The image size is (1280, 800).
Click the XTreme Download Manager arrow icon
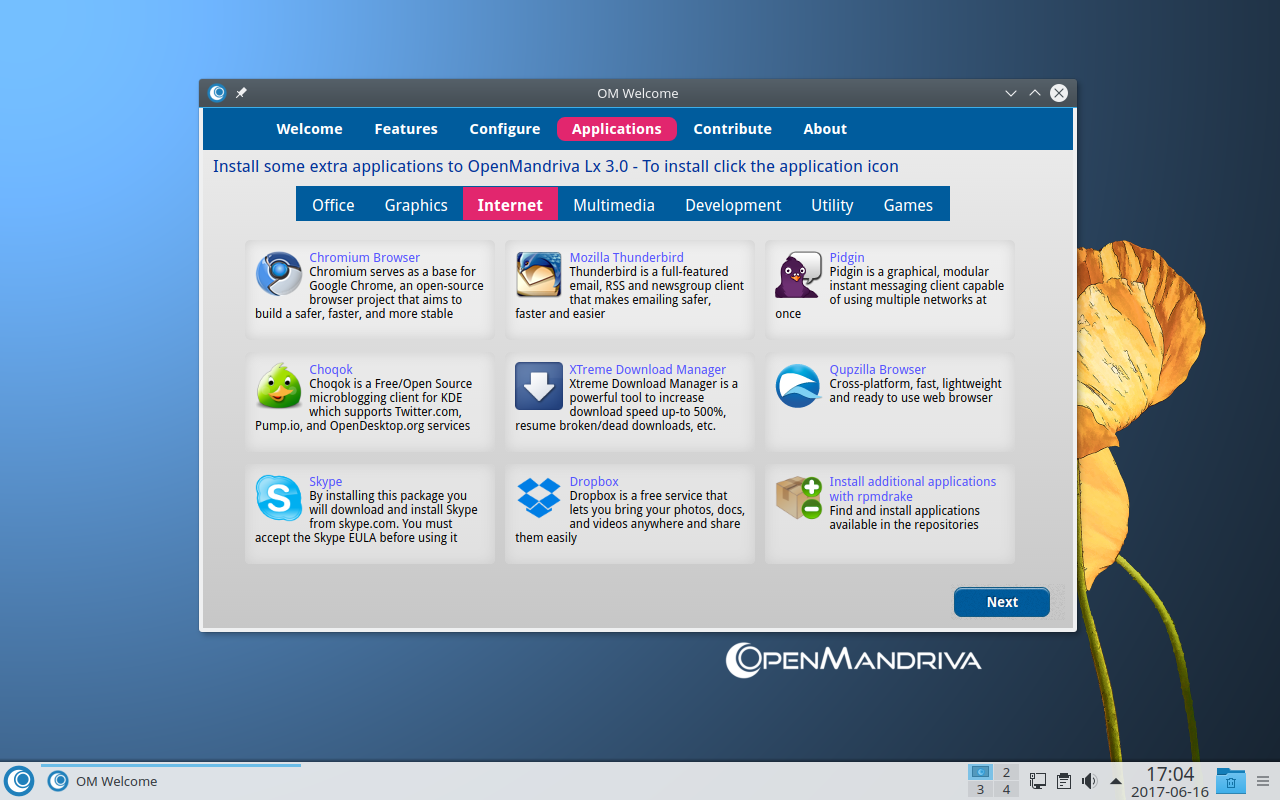point(538,386)
